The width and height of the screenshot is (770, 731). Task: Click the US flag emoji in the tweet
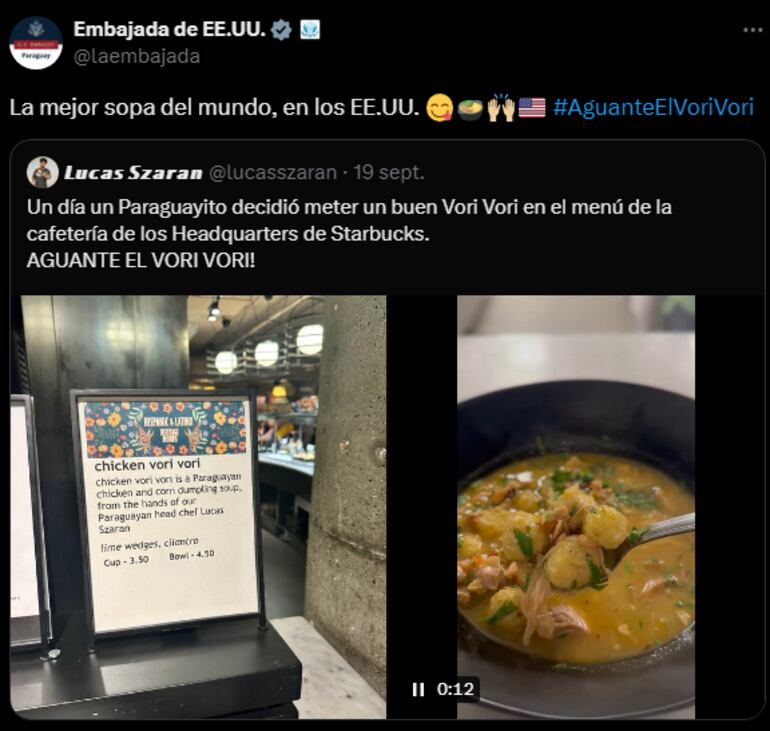tap(532, 108)
